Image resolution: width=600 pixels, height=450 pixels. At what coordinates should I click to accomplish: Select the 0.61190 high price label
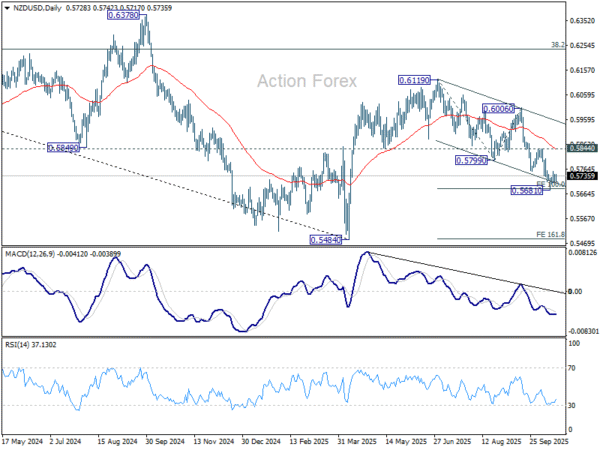414,80
